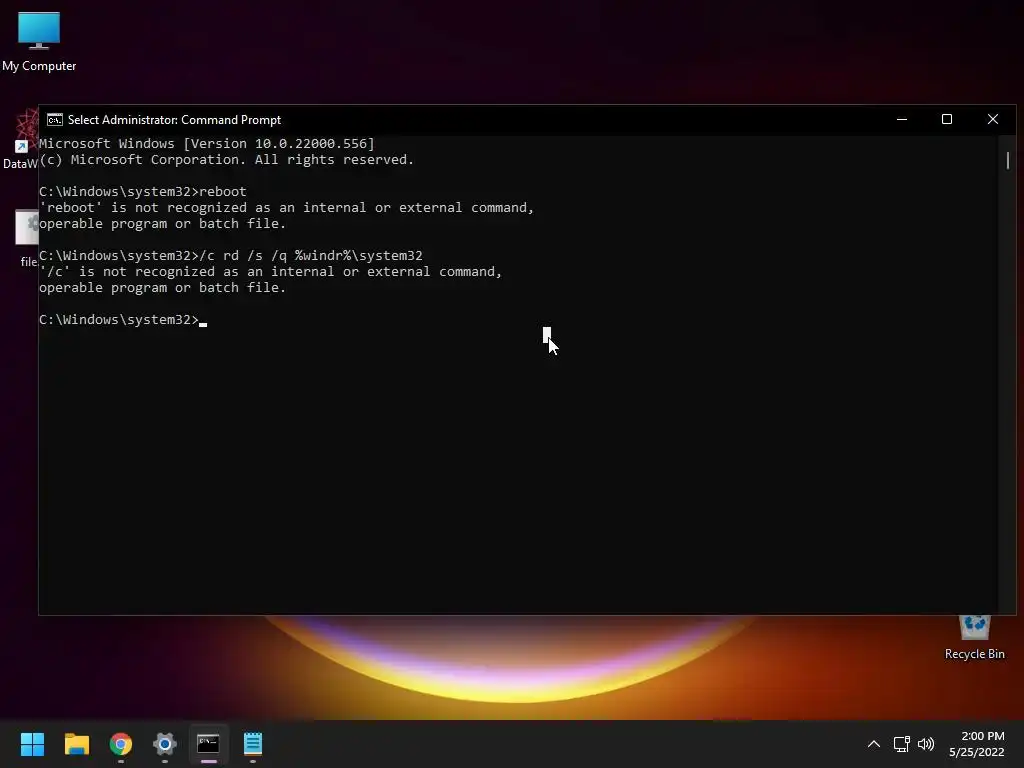Screen dimensions: 1024x768
Task: Click the "'/c' is not recognized" error line
Action: (x=270, y=272)
